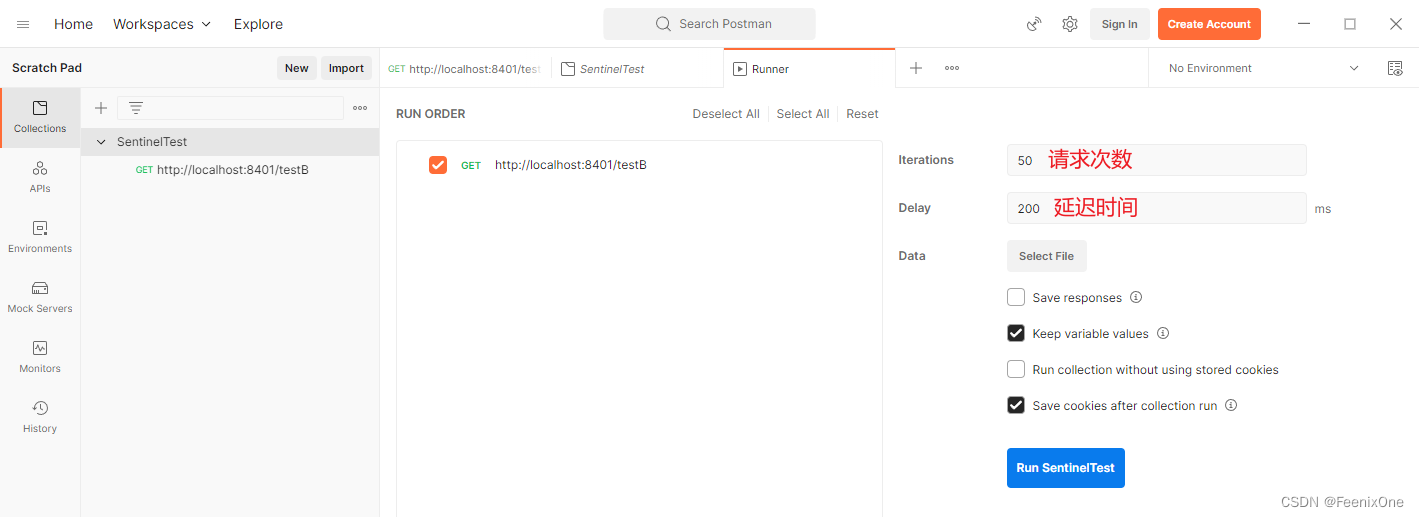Viewport: 1419px width, 517px height.
Task: Open the Environments sidebar panel
Action: click(x=40, y=237)
